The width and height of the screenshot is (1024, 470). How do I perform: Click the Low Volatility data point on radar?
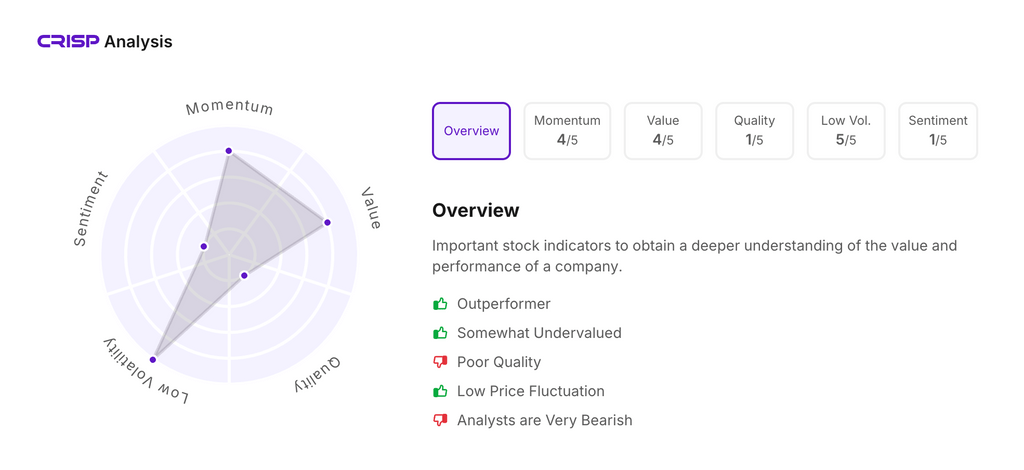pos(153,360)
